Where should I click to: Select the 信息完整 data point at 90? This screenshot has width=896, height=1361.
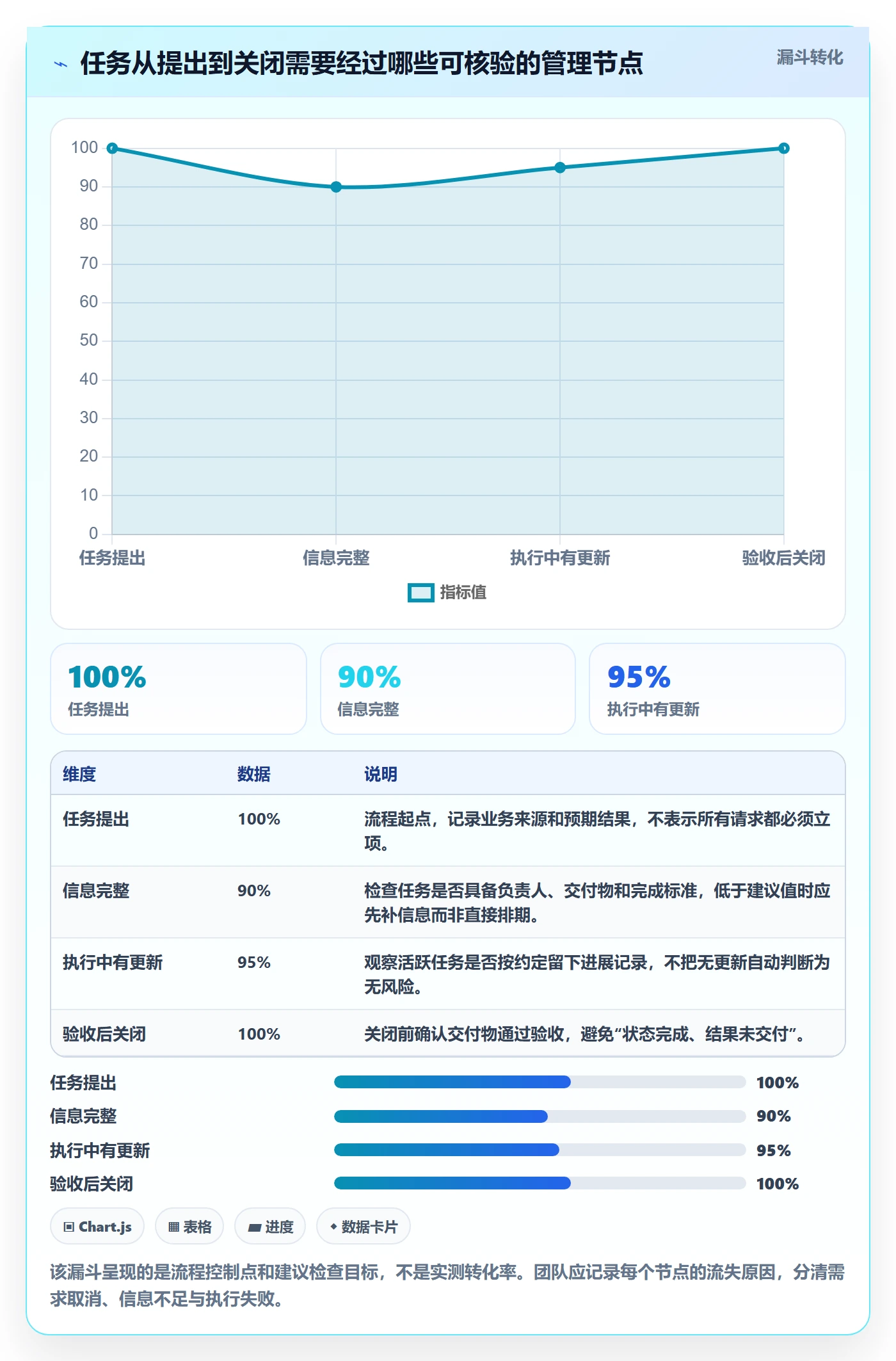tap(336, 187)
